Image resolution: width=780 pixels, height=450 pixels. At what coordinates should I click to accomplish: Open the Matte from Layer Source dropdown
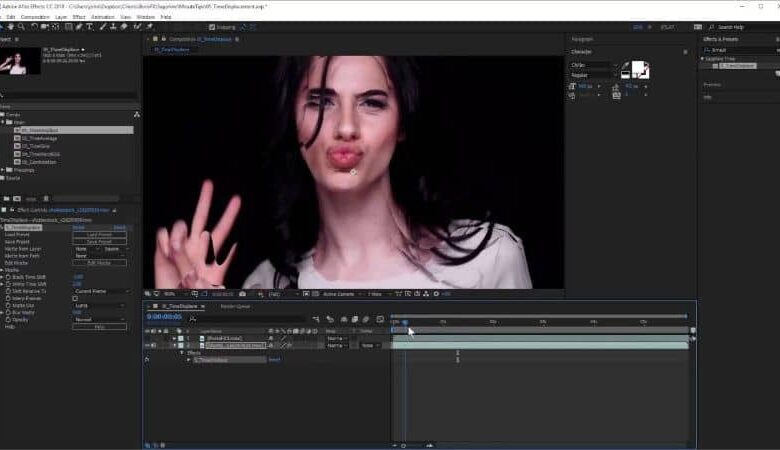pos(115,249)
